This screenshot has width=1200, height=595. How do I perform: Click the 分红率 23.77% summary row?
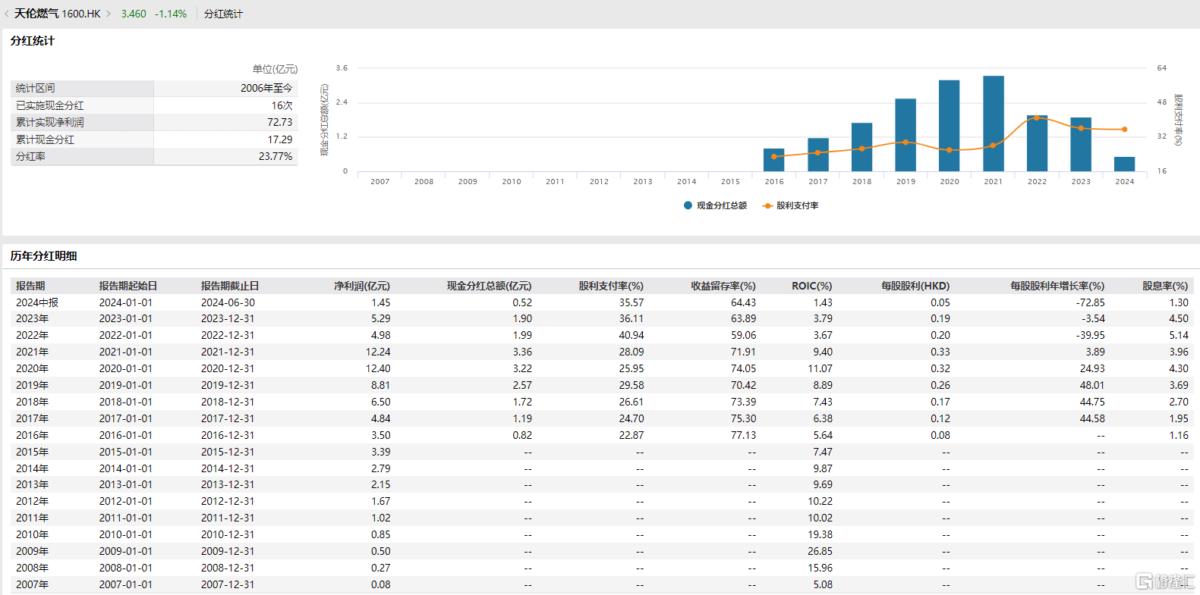tap(154, 157)
